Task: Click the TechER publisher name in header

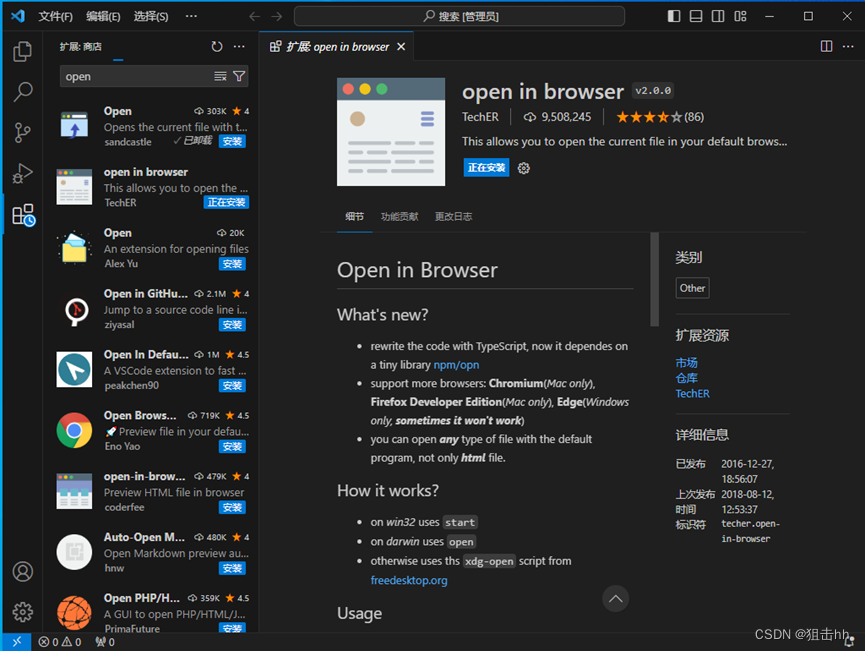Action: [x=480, y=117]
